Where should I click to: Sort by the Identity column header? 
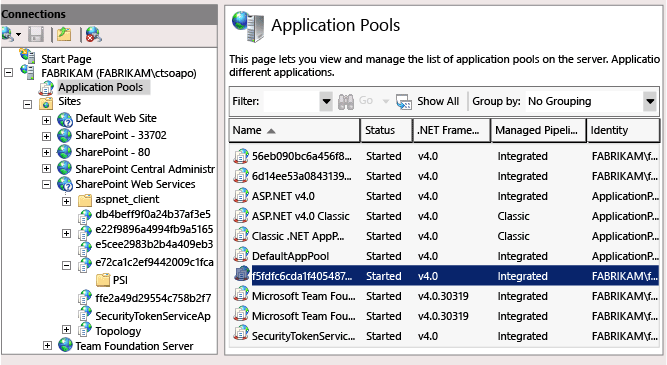pos(623,130)
